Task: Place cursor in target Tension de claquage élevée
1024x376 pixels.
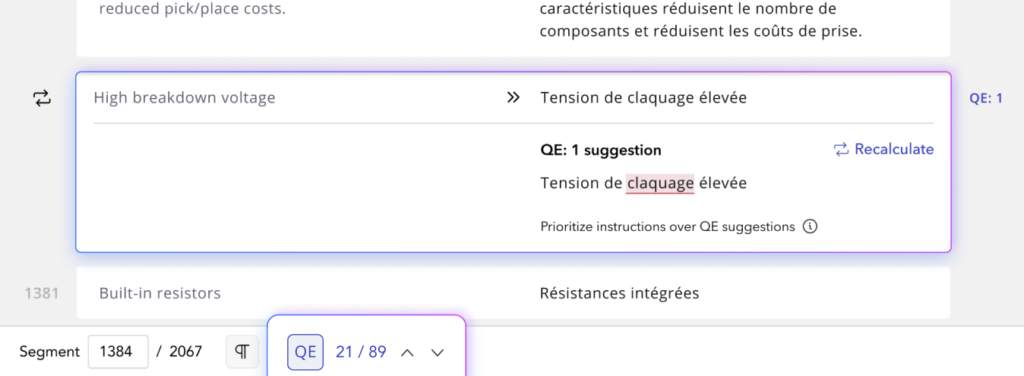Action: (643, 98)
